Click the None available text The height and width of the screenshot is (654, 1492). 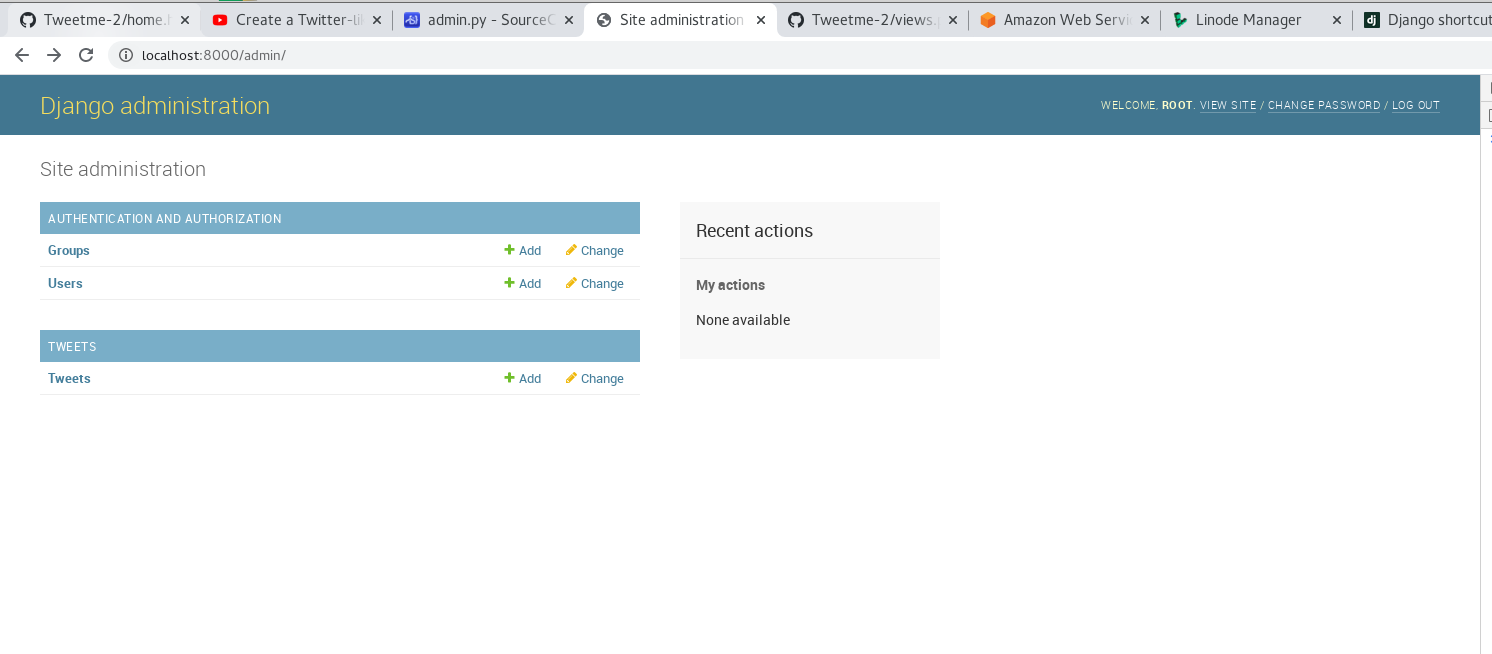[743, 320]
